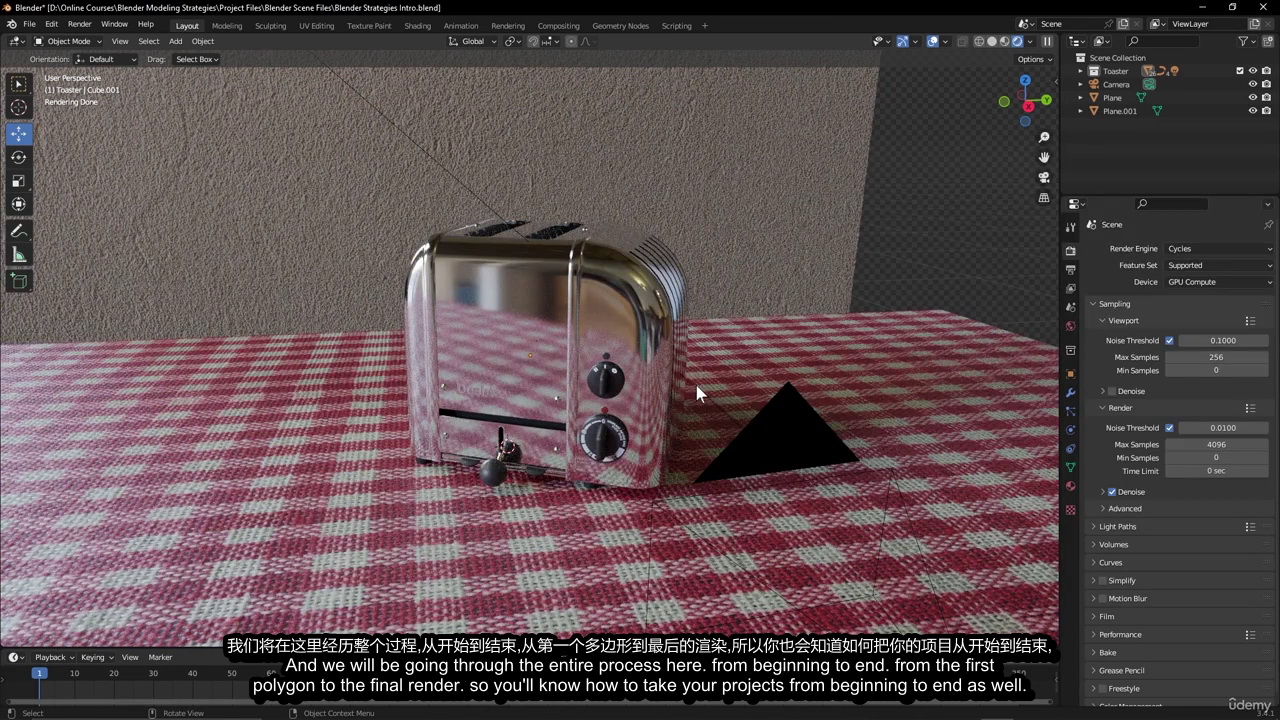1280x720 pixels.
Task: Expand the Advanced sampling panel
Action: (1124, 509)
